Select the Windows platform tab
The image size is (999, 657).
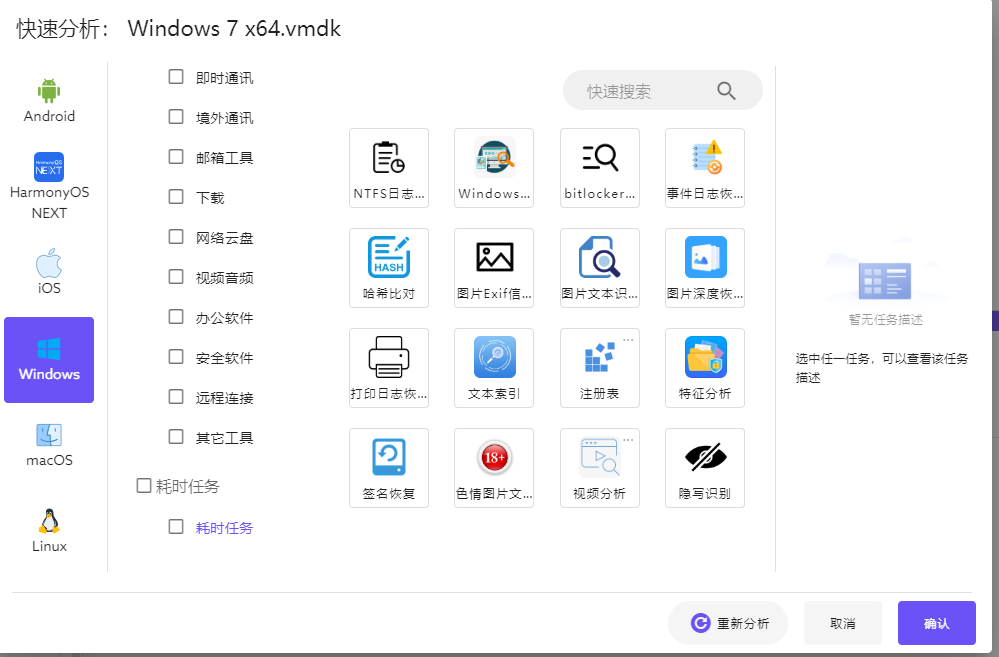49,360
